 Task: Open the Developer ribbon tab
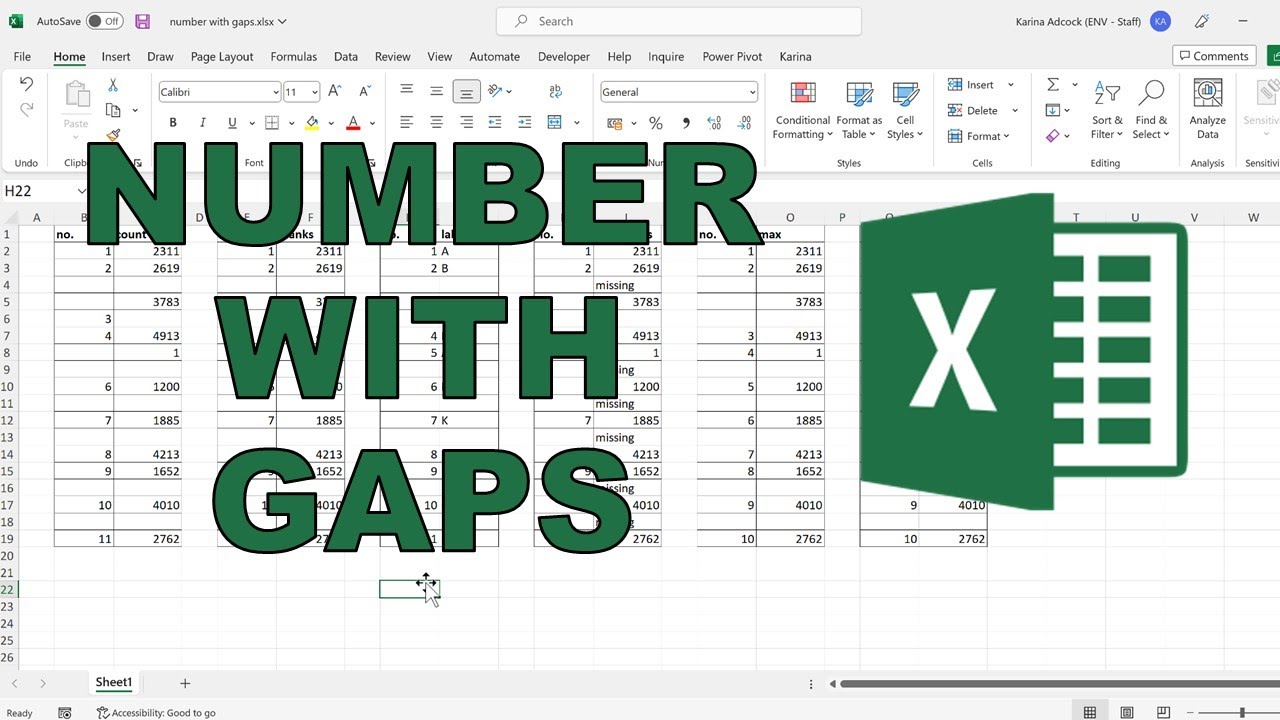[564, 57]
